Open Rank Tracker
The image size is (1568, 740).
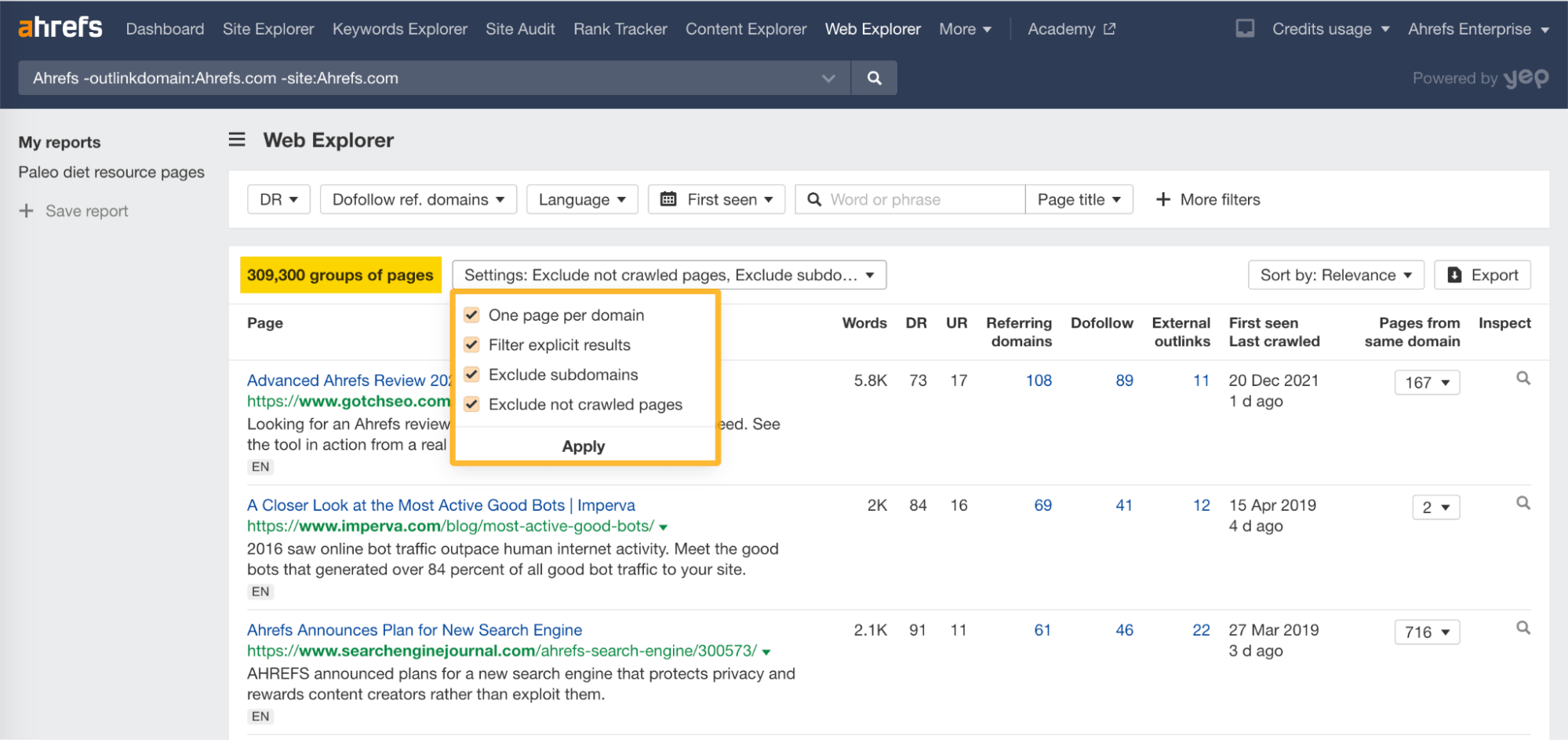[x=620, y=29]
